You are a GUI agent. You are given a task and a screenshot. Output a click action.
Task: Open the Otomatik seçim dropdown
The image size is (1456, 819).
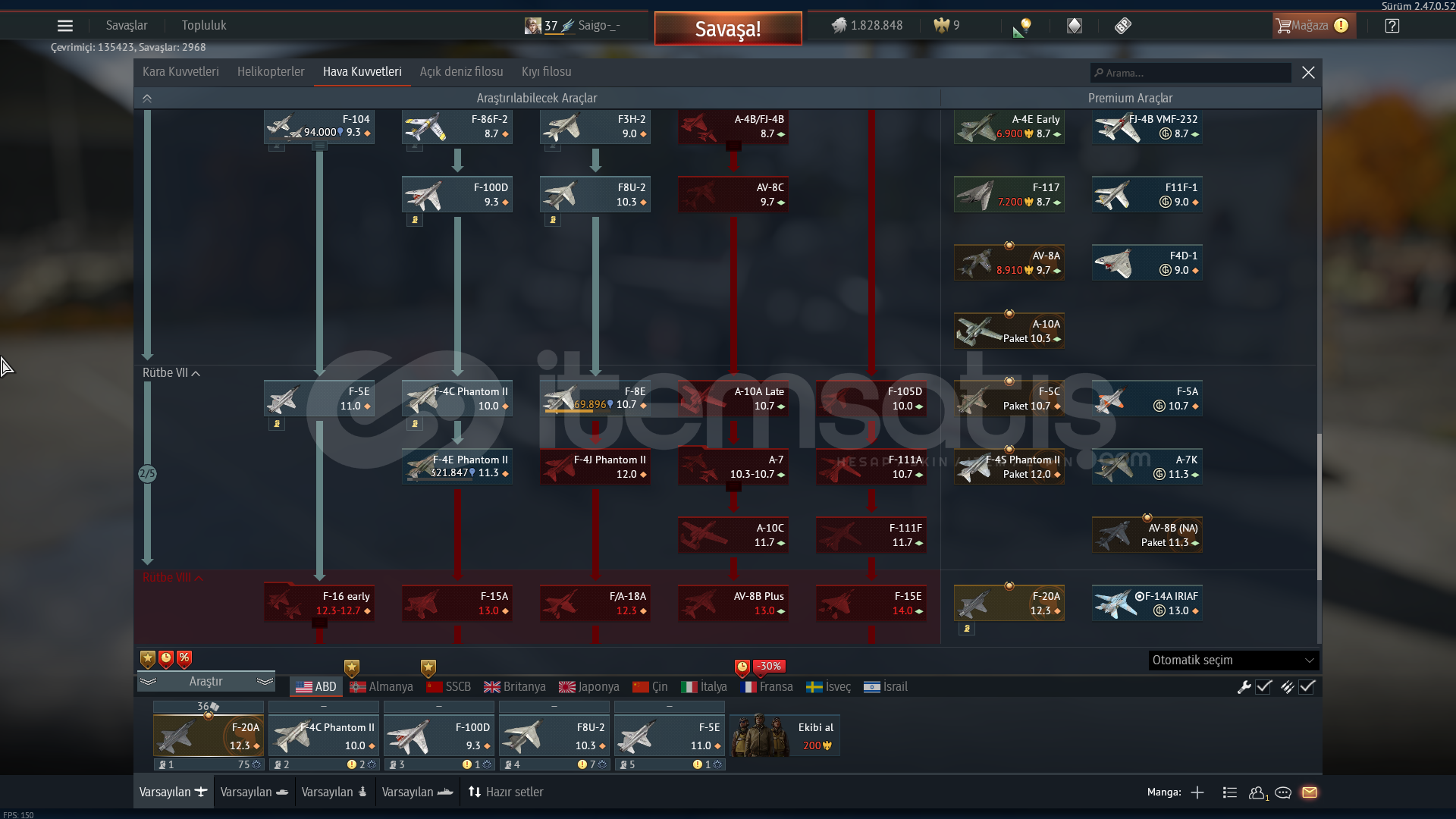tap(1234, 661)
